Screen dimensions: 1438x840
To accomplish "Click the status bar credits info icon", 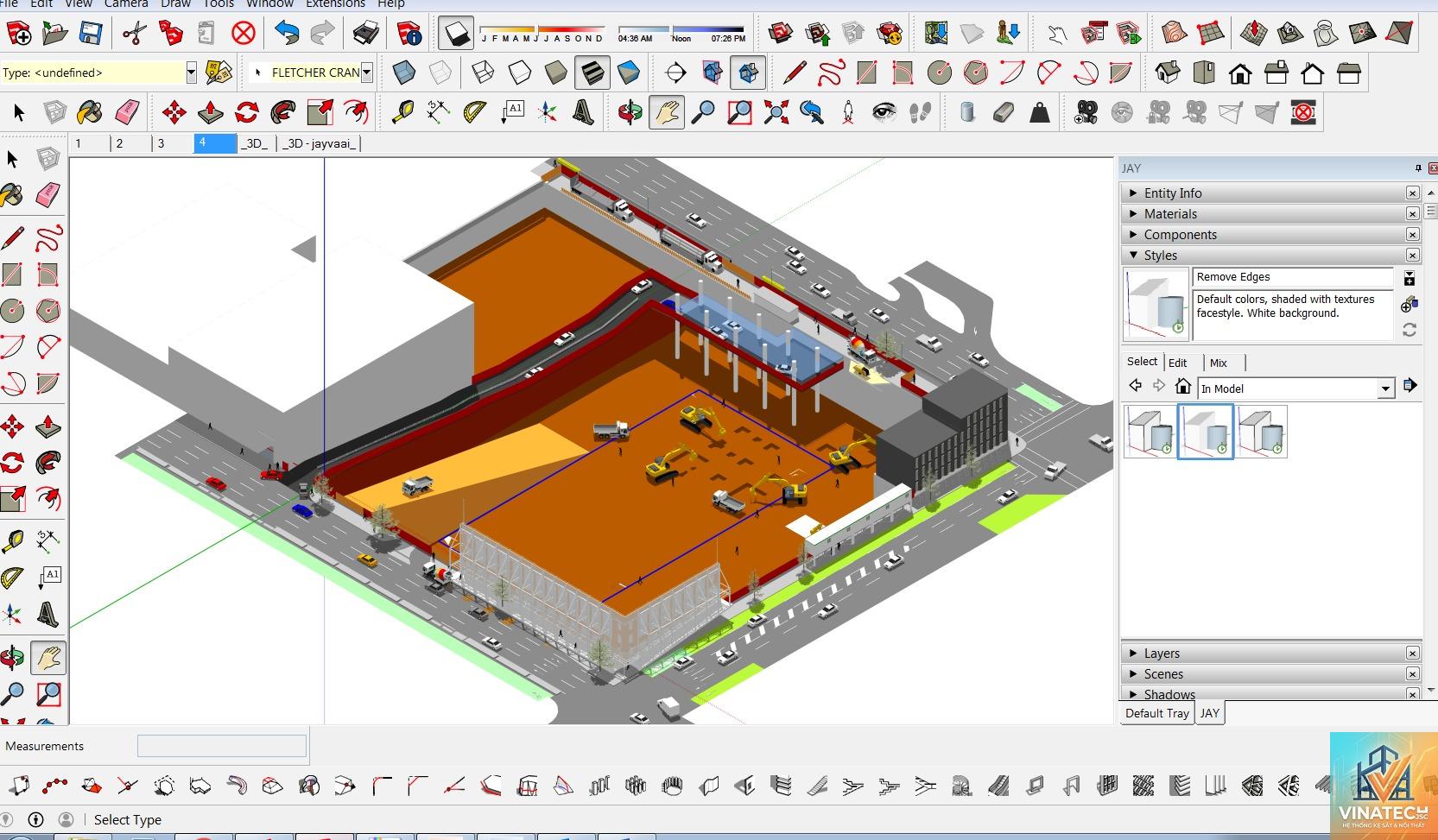I will click(35, 819).
